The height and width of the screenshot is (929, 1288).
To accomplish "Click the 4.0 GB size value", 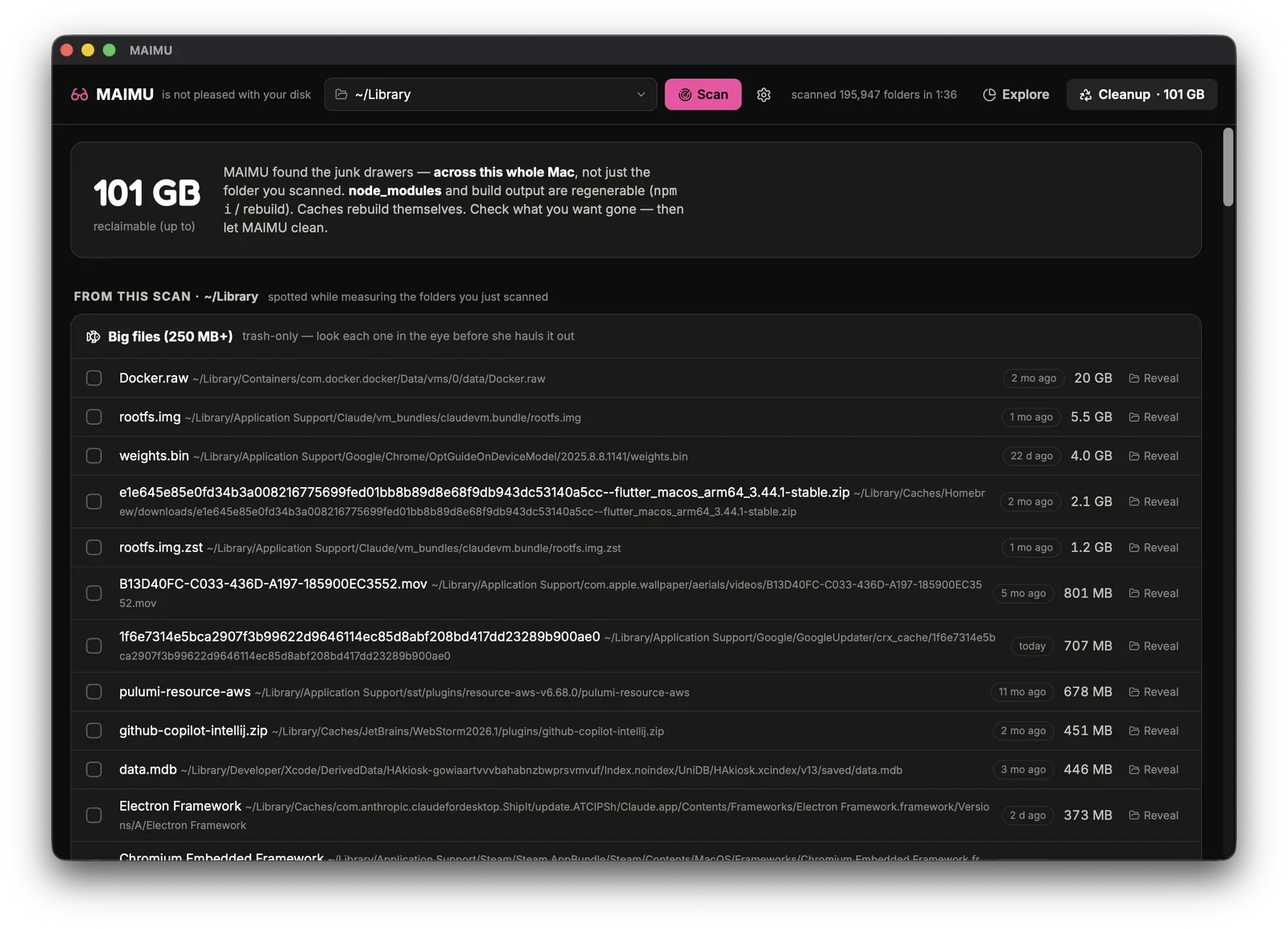I will click(1092, 456).
